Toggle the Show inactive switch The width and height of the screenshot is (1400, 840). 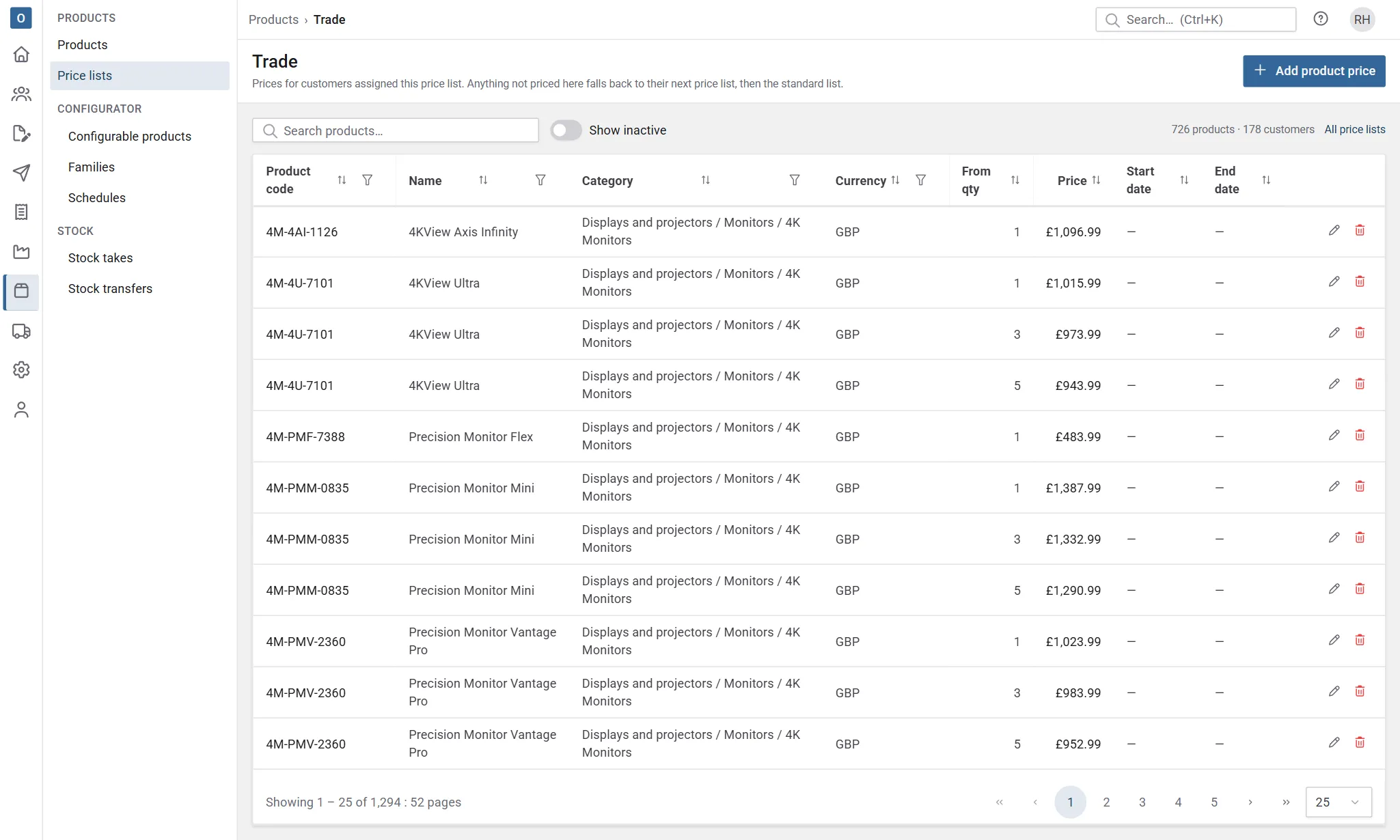point(566,130)
